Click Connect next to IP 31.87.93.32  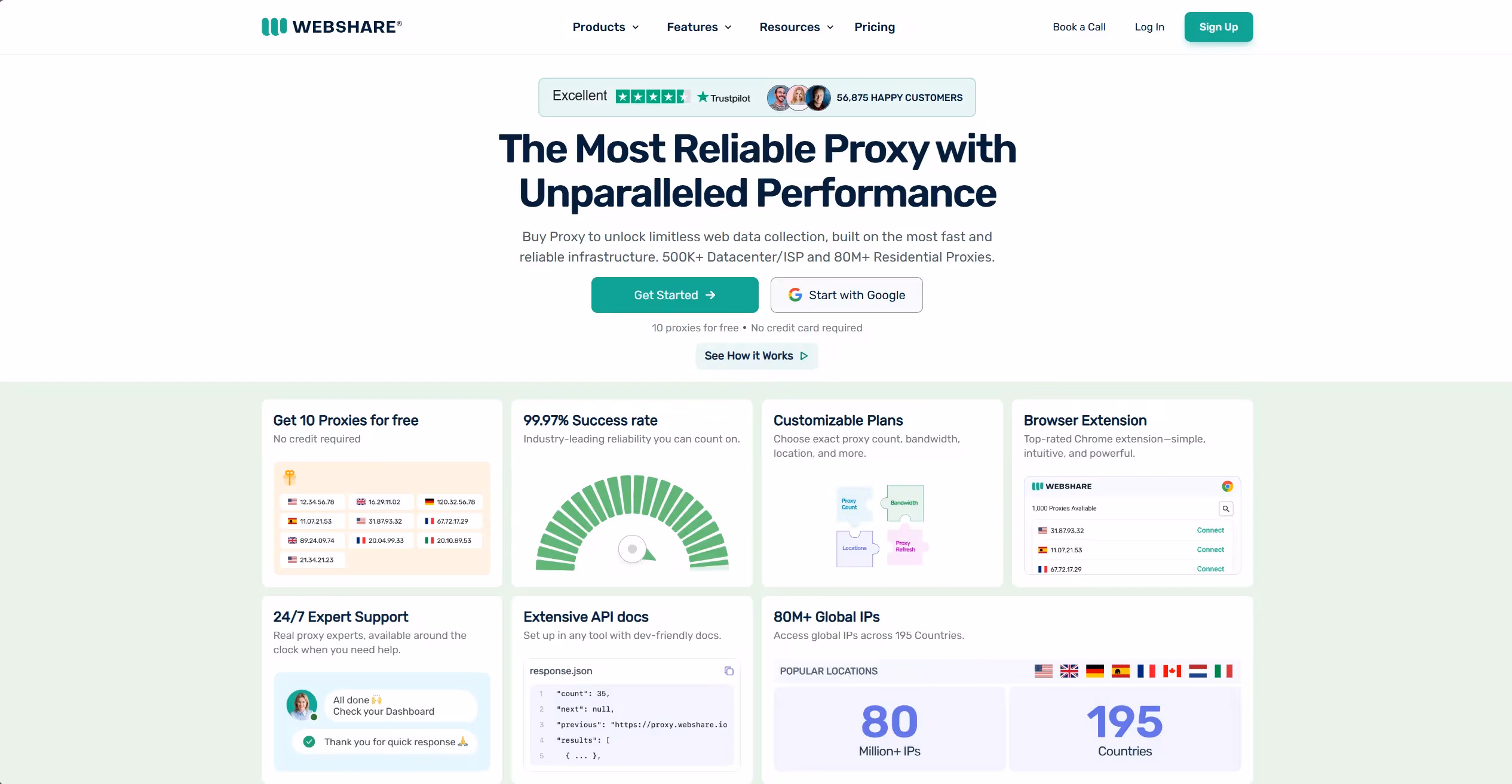pyautogui.click(x=1210, y=530)
